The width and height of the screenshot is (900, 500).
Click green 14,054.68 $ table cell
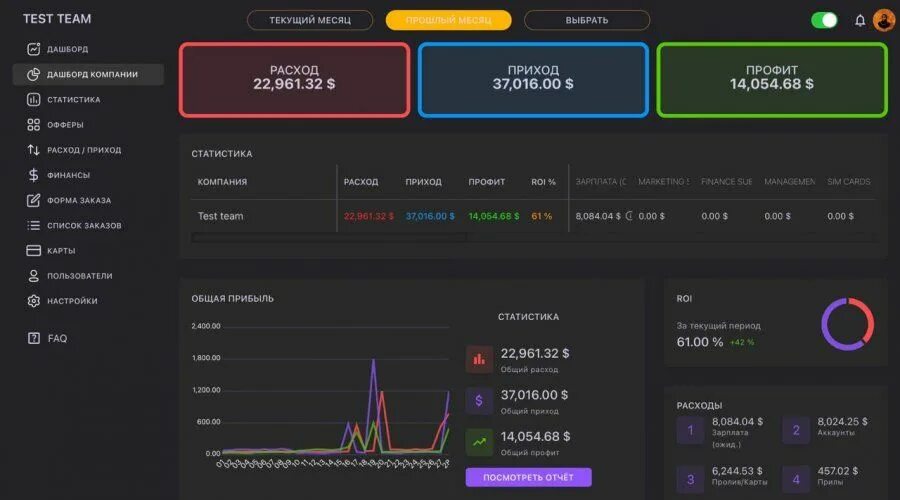click(494, 216)
